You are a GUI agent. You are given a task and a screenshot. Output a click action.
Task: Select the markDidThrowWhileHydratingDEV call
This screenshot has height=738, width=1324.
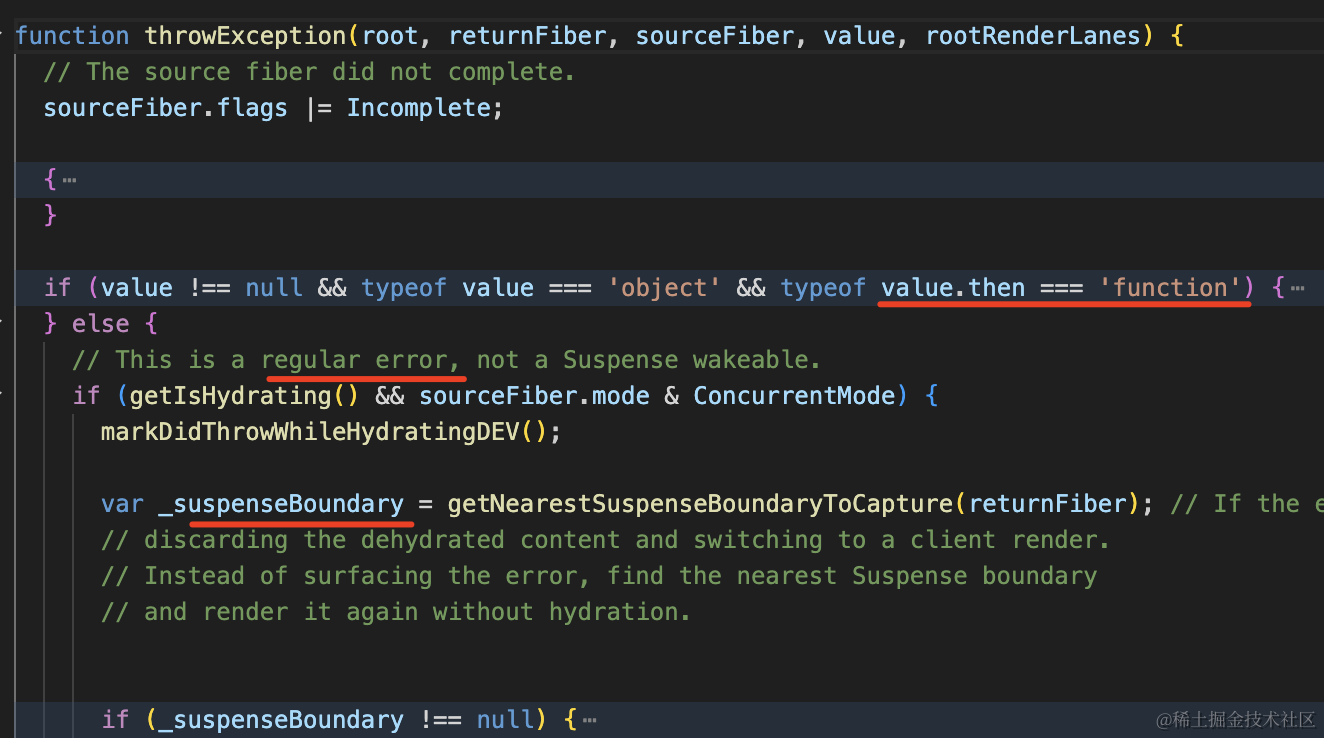pos(312,431)
